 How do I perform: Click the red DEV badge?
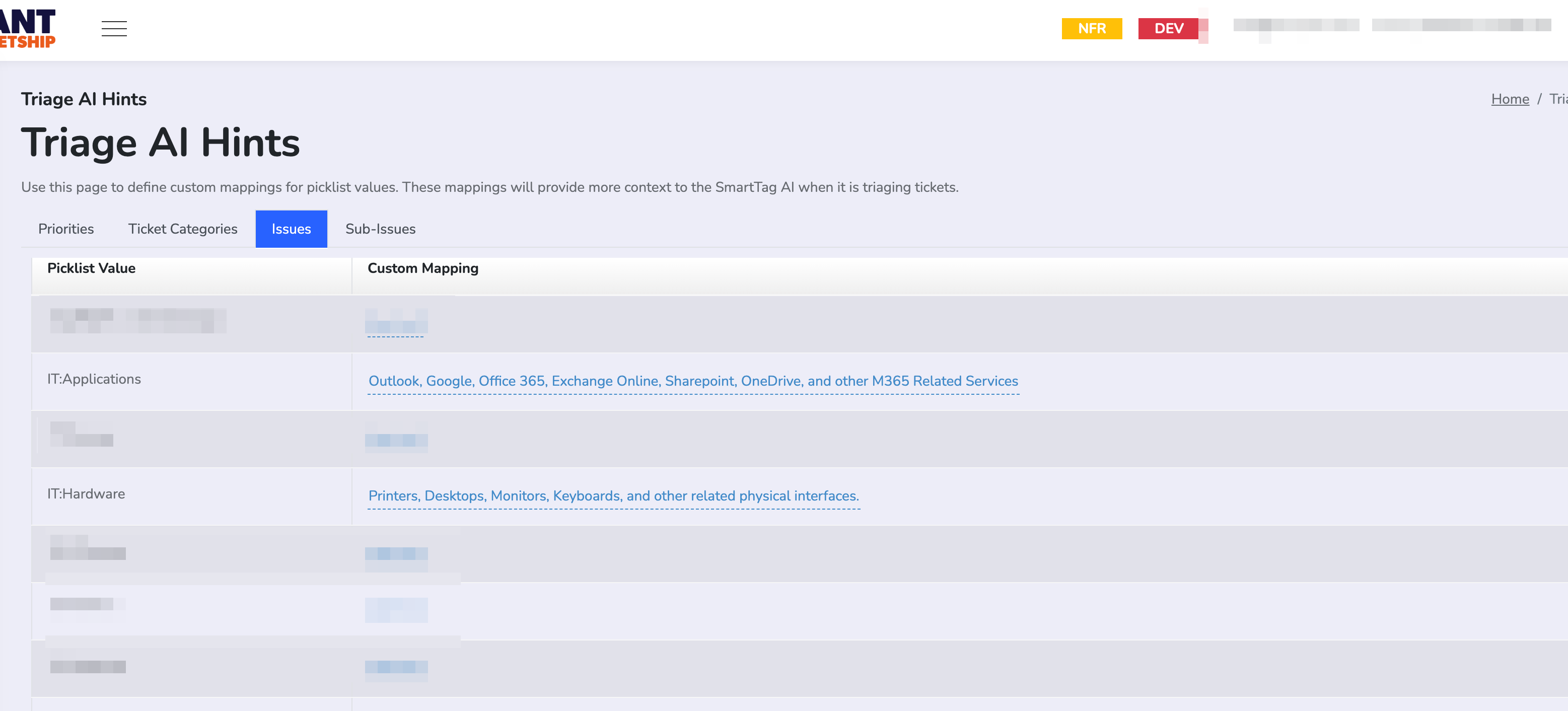pos(1168,29)
